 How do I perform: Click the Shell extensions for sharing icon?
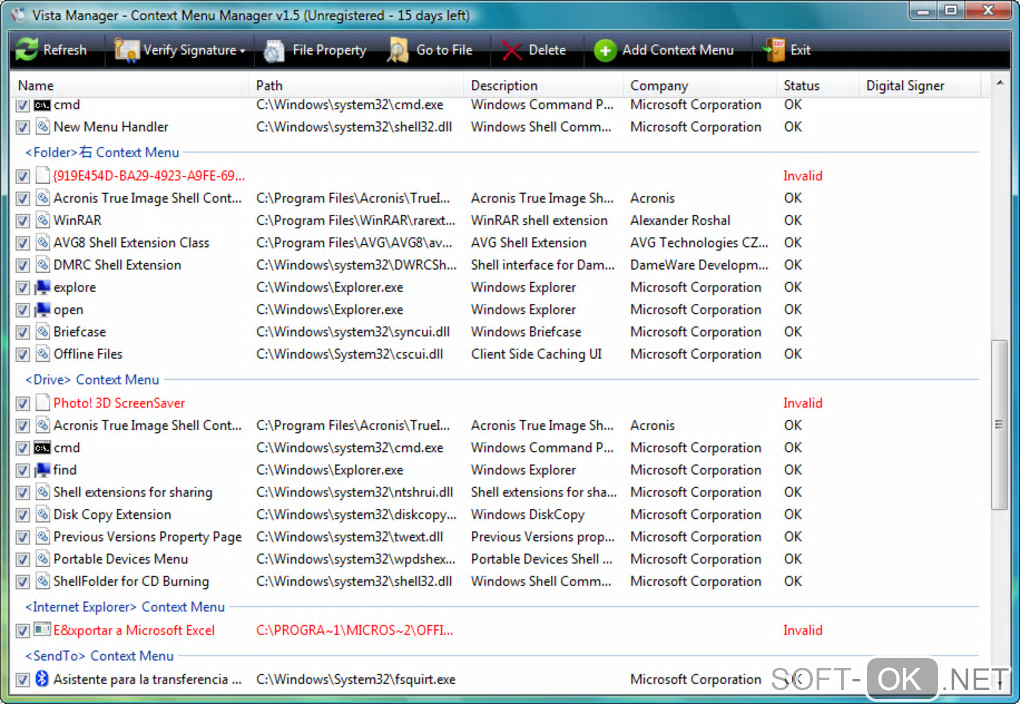[x=43, y=492]
